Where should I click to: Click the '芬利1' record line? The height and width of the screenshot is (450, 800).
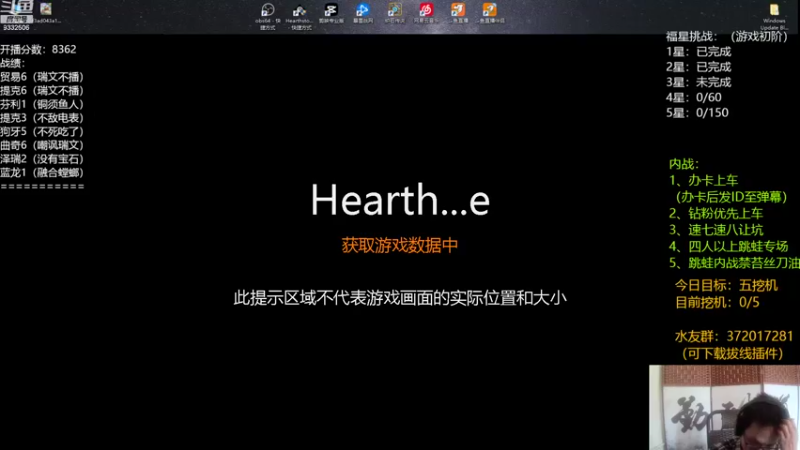(42, 104)
